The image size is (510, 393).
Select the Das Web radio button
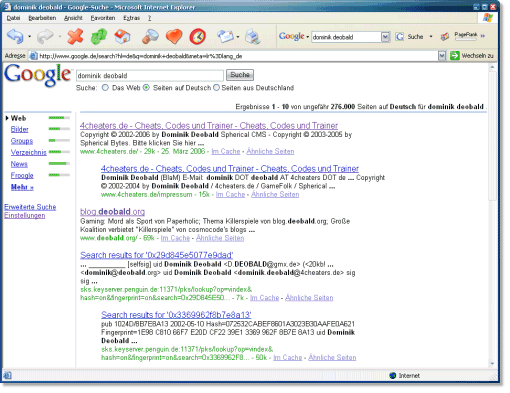click(105, 88)
